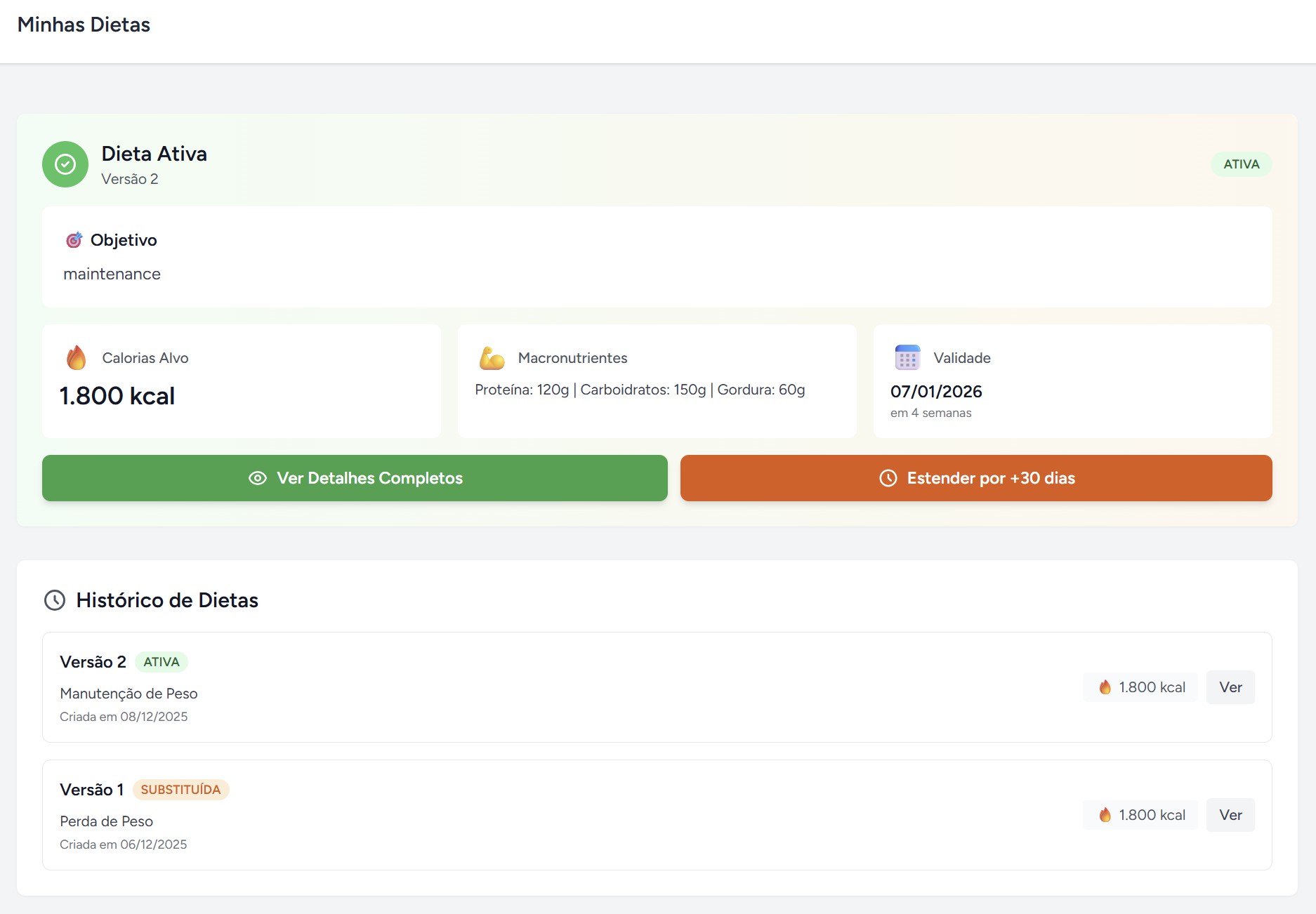This screenshot has height=914, width=1316.
Task: Click the calendar icon beside Validade
Action: (x=907, y=357)
